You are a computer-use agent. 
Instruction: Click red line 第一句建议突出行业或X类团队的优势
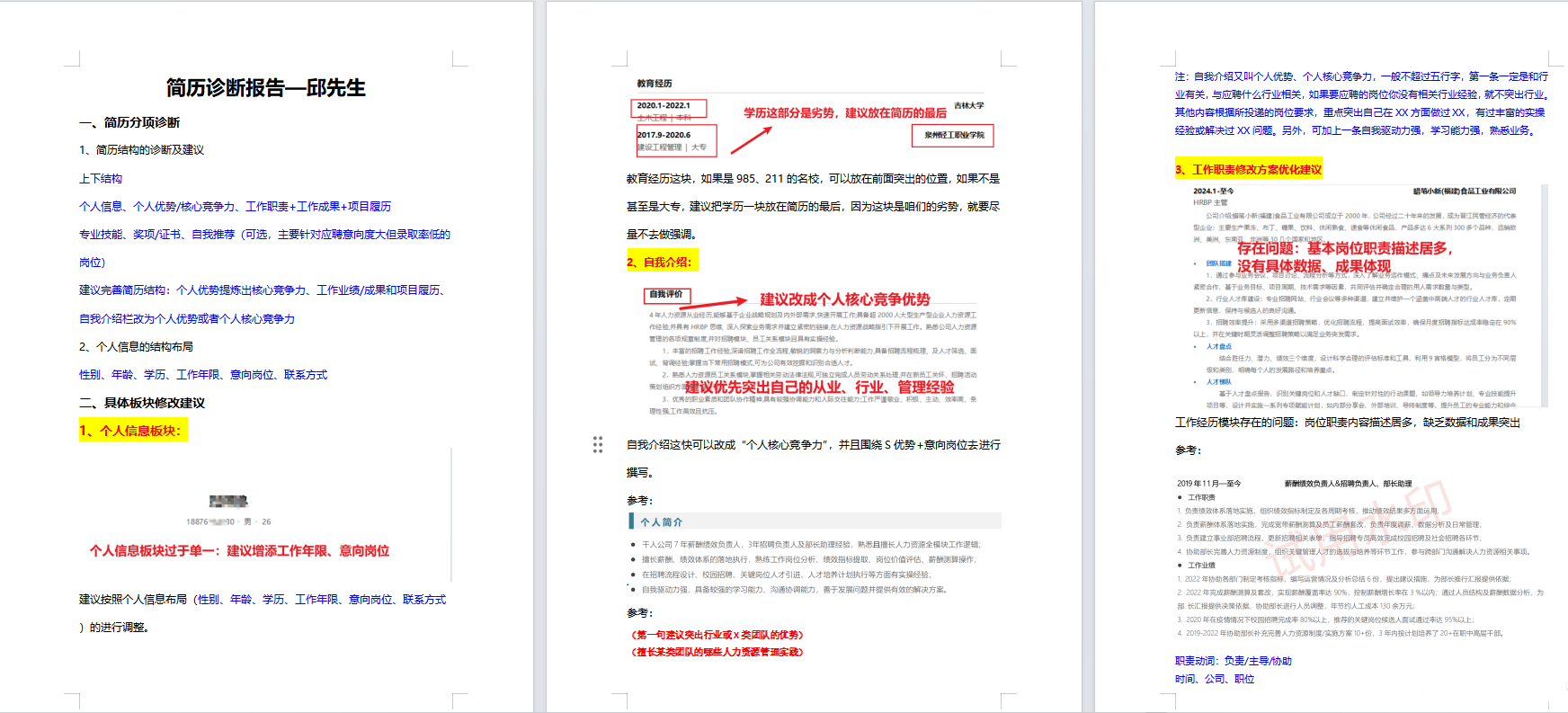click(x=717, y=635)
